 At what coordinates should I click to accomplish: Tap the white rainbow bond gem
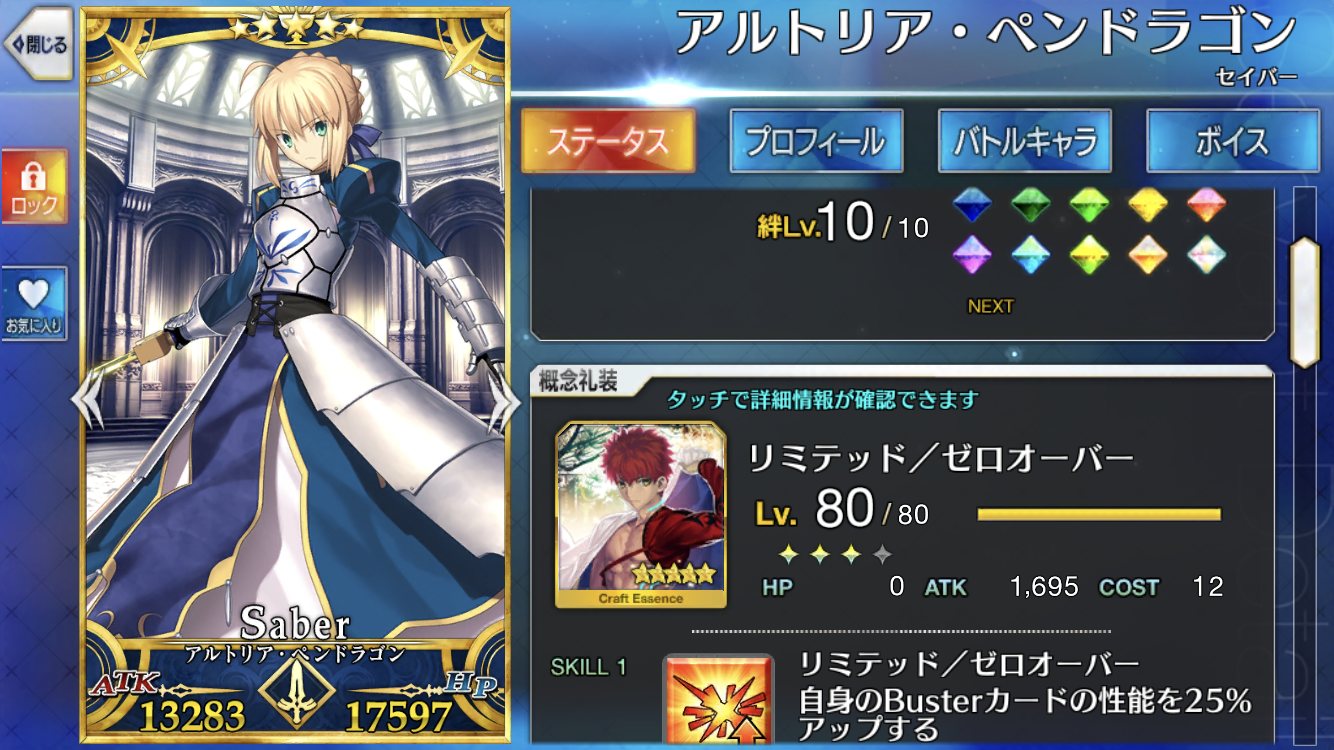1206,254
